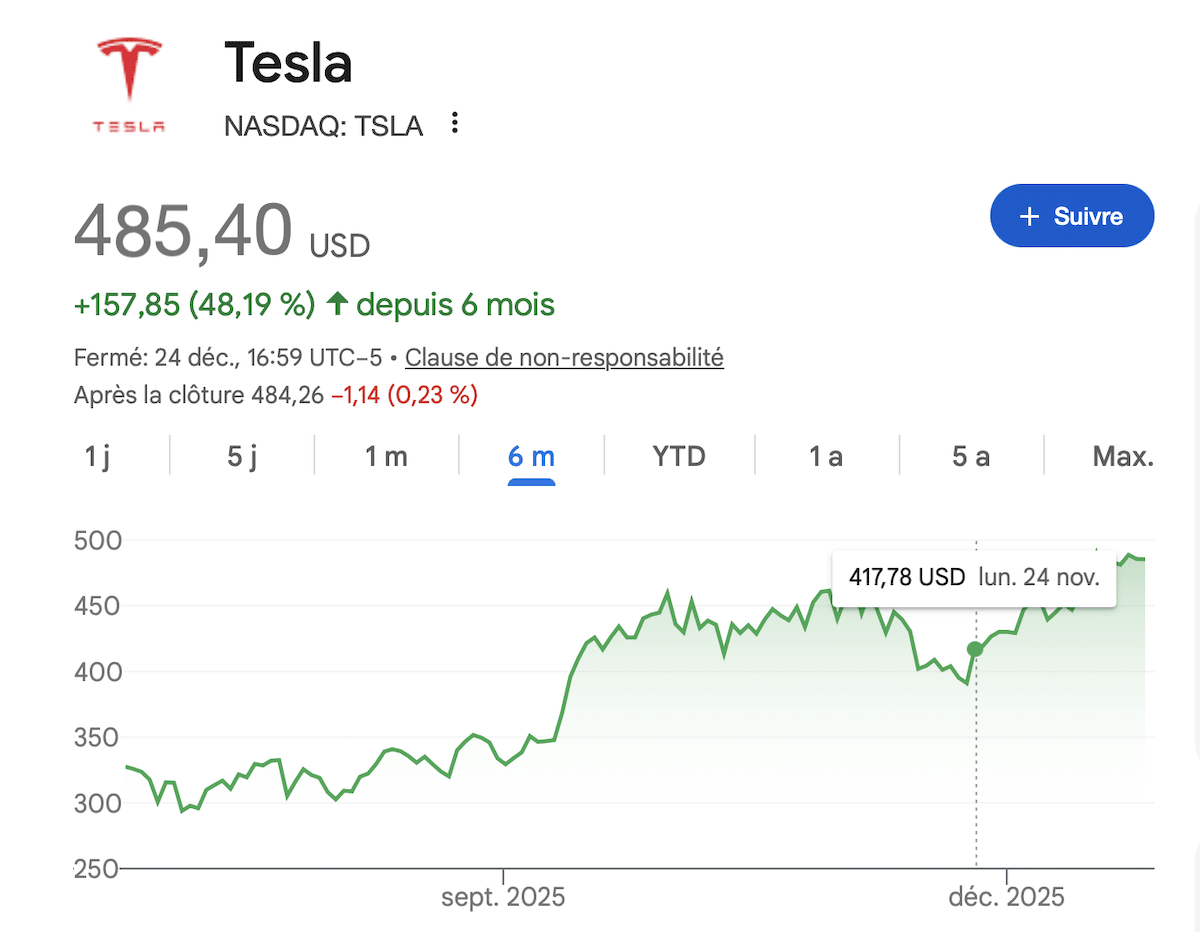Click the green upward arrow next to 48,19 %
The height and width of the screenshot is (932, 1200).
pos(337,304)
